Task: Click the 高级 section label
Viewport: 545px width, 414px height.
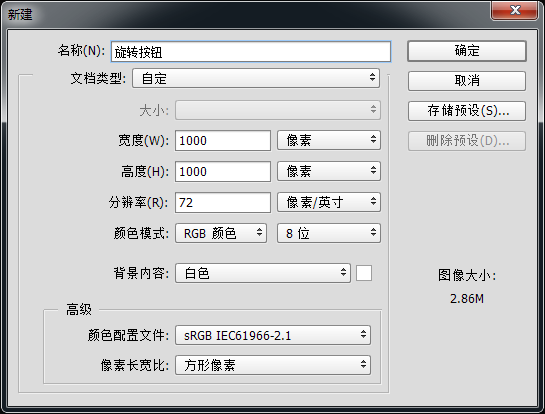Action: 79,309
